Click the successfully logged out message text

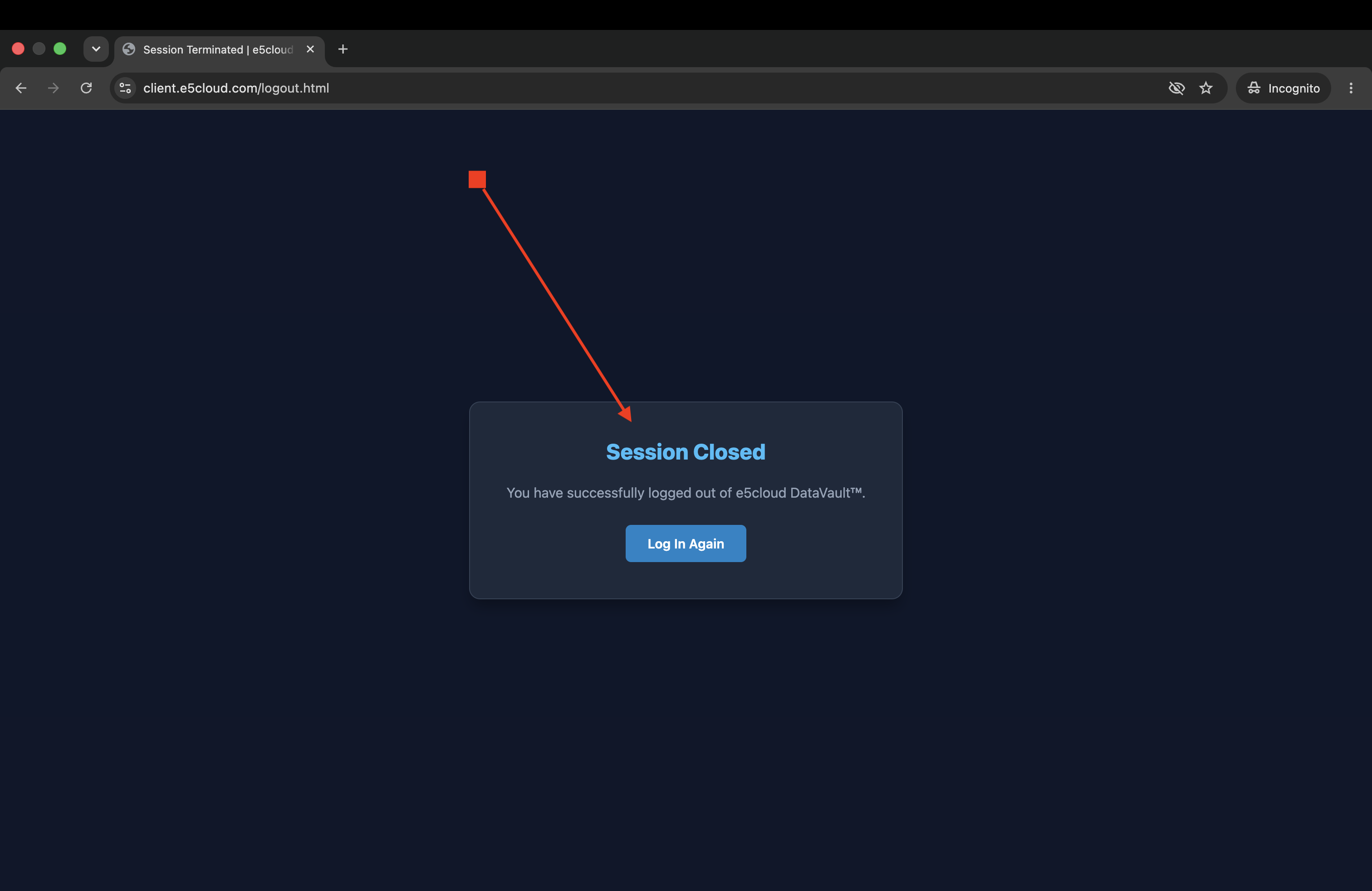point(686,493)
